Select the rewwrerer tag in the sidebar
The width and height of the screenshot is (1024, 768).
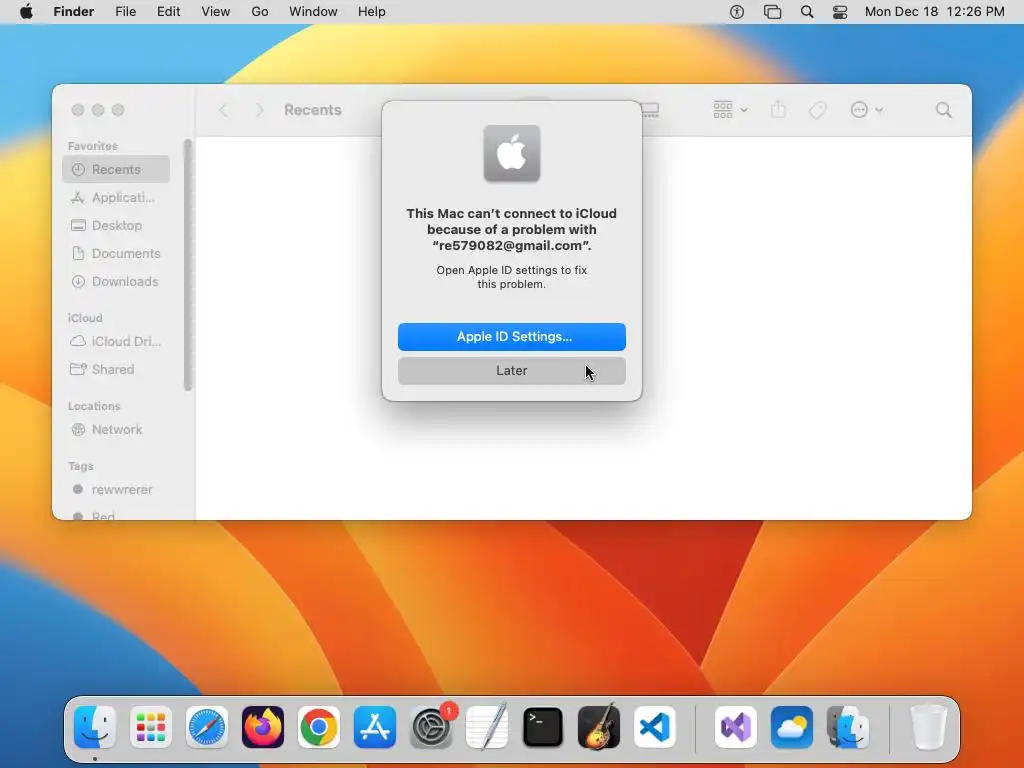point(116,489)
